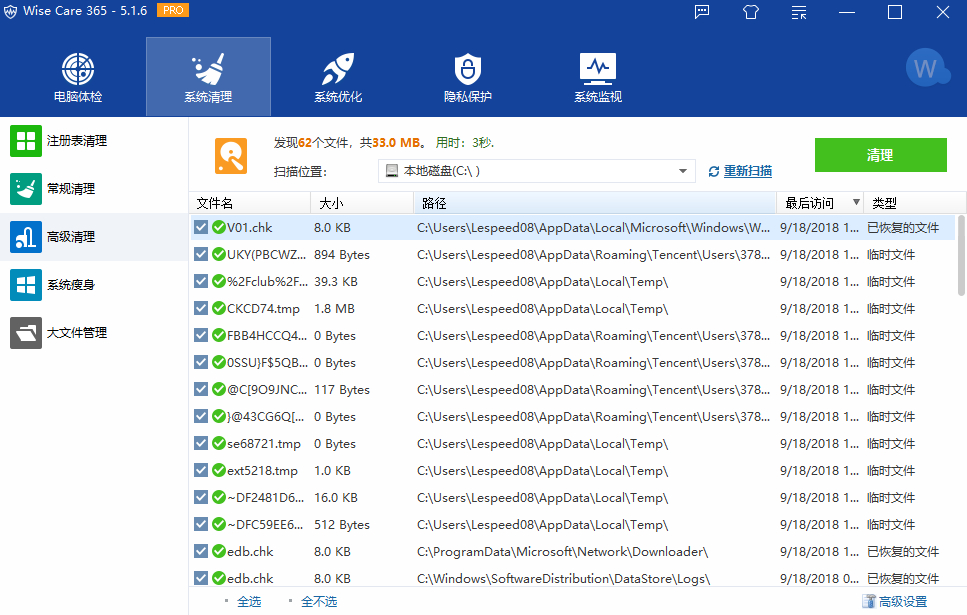This screenshot has height=615, width=967.
Task: Uncheck the UKY(PBCWZ... file checkbox
Action: pos(200,254)
